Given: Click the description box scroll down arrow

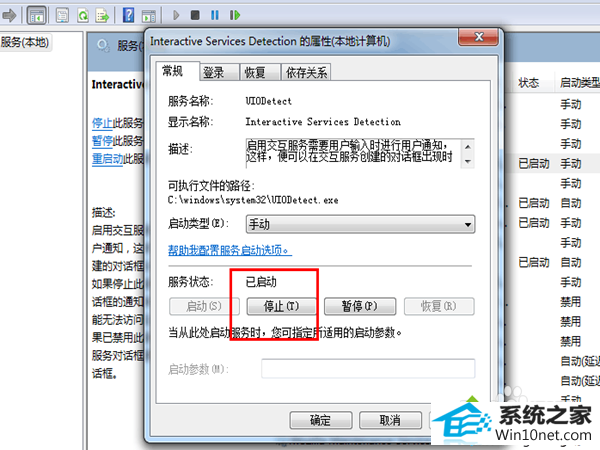Looking at the screenshot, I should (x=468, y=161).
